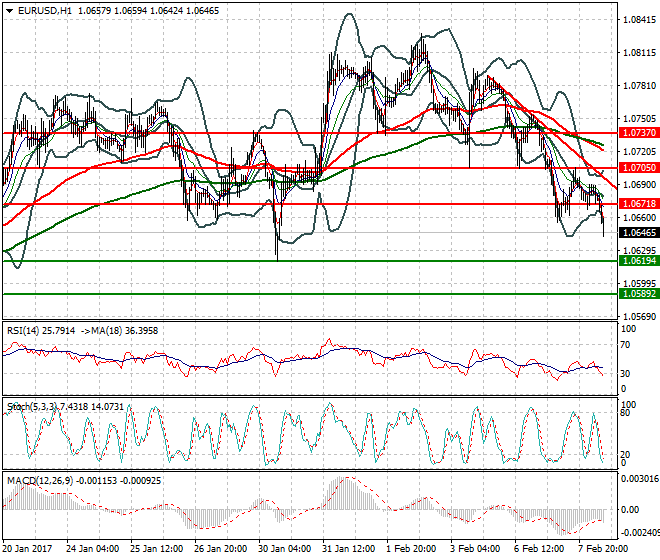Select the green 1.06194 support level label
660x560 pixels.
(x=639, y=261)
